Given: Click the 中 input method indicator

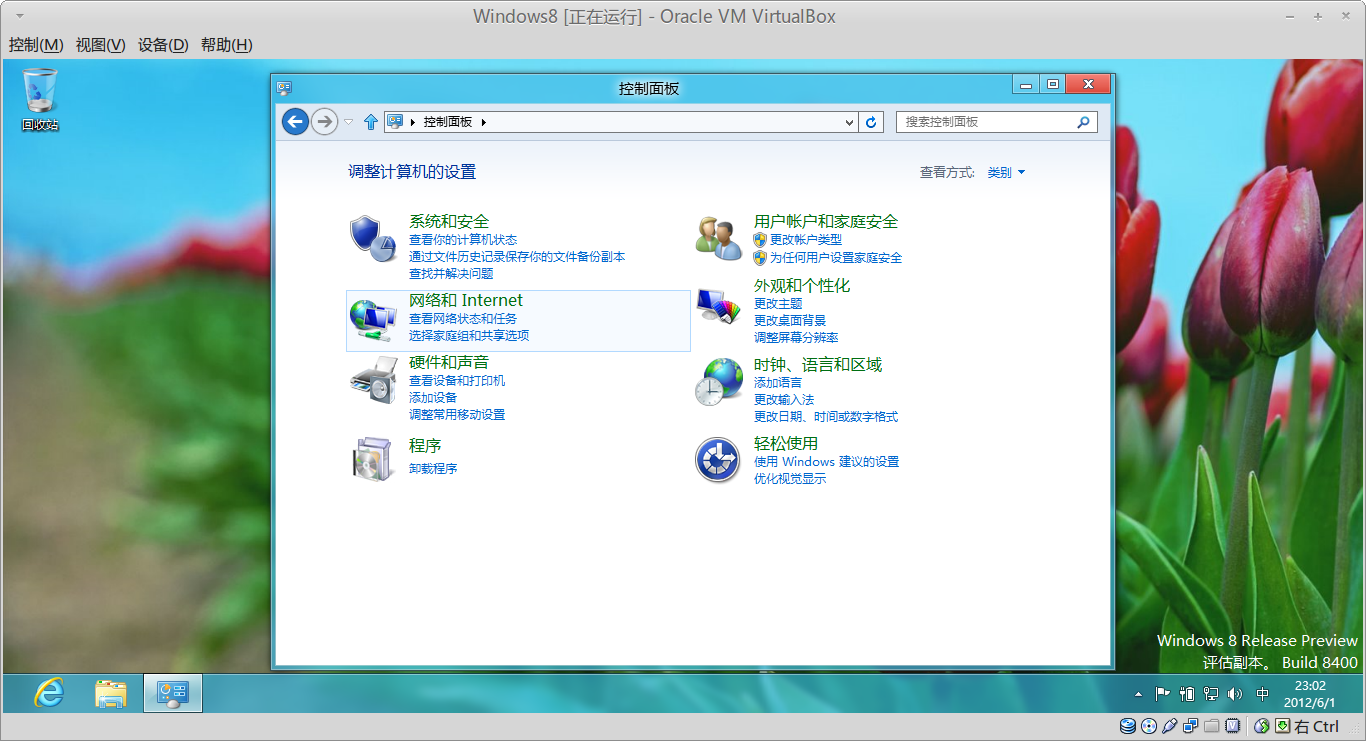Looking at the screenshot, I should point(1263,693).
